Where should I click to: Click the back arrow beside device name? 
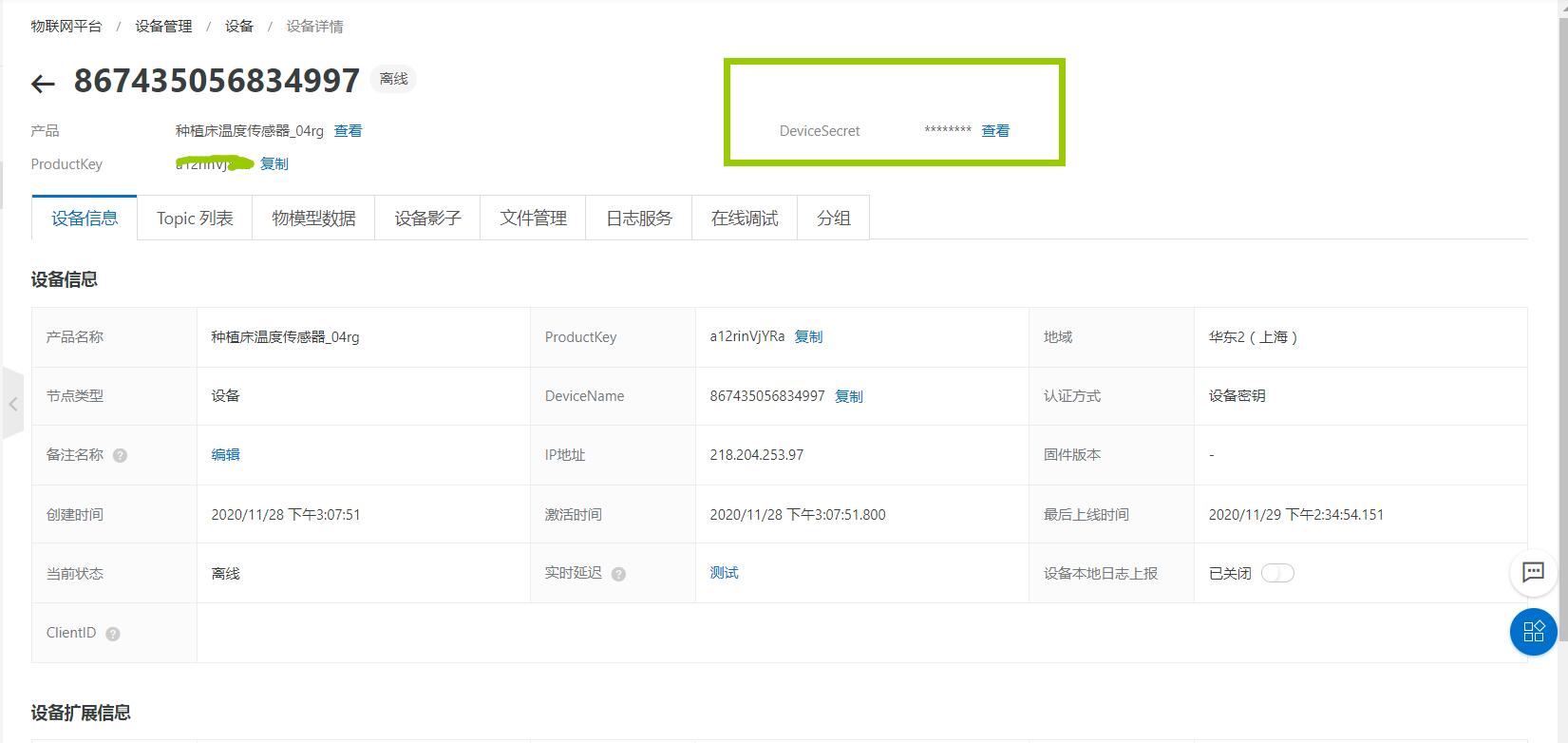pyautogui.click(x=43, y=84)
